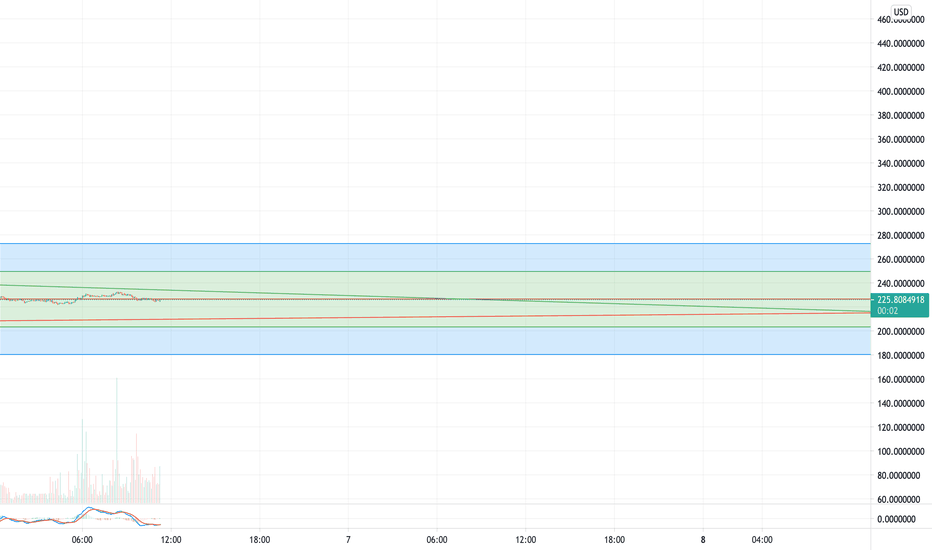This screenshot has width=932, height=550.
Task: Click the day 7 date label on time axis
Action: pyautogui.click(x=348, y=540)
